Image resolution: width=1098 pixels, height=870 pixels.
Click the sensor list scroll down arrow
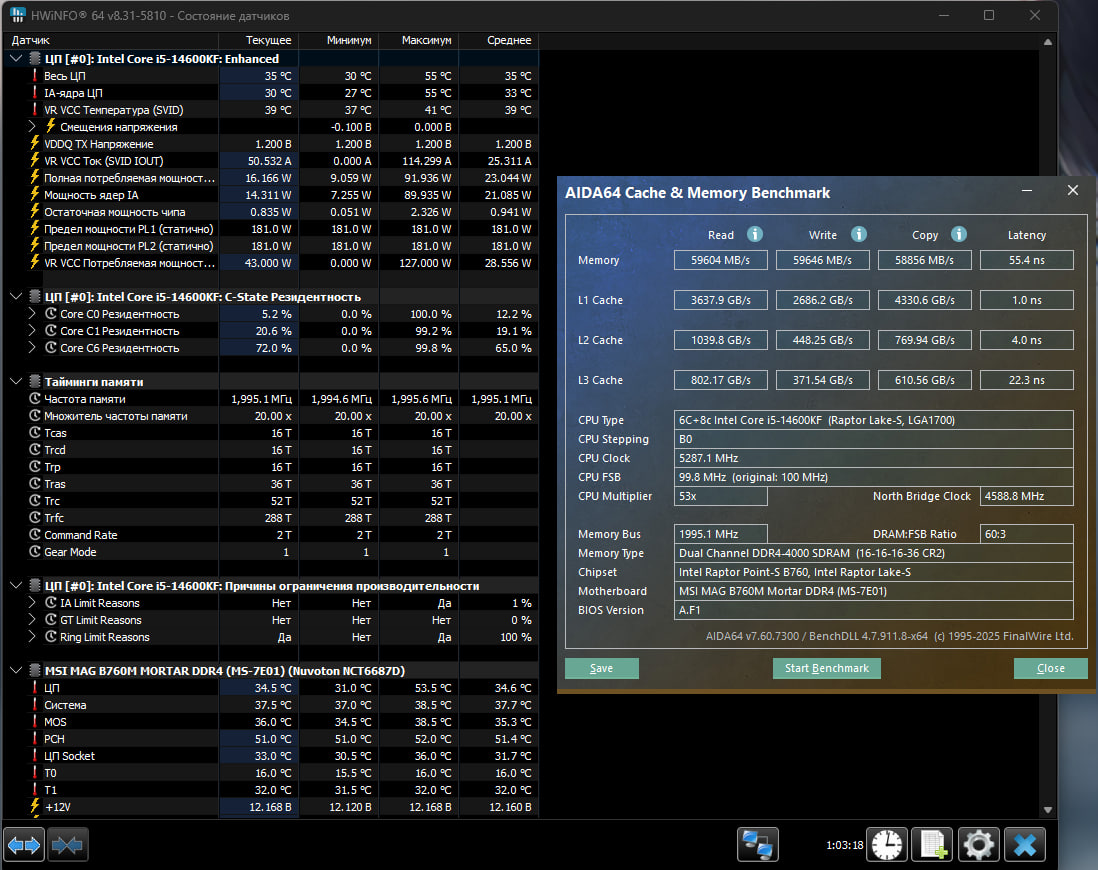tap(1048, 809)
